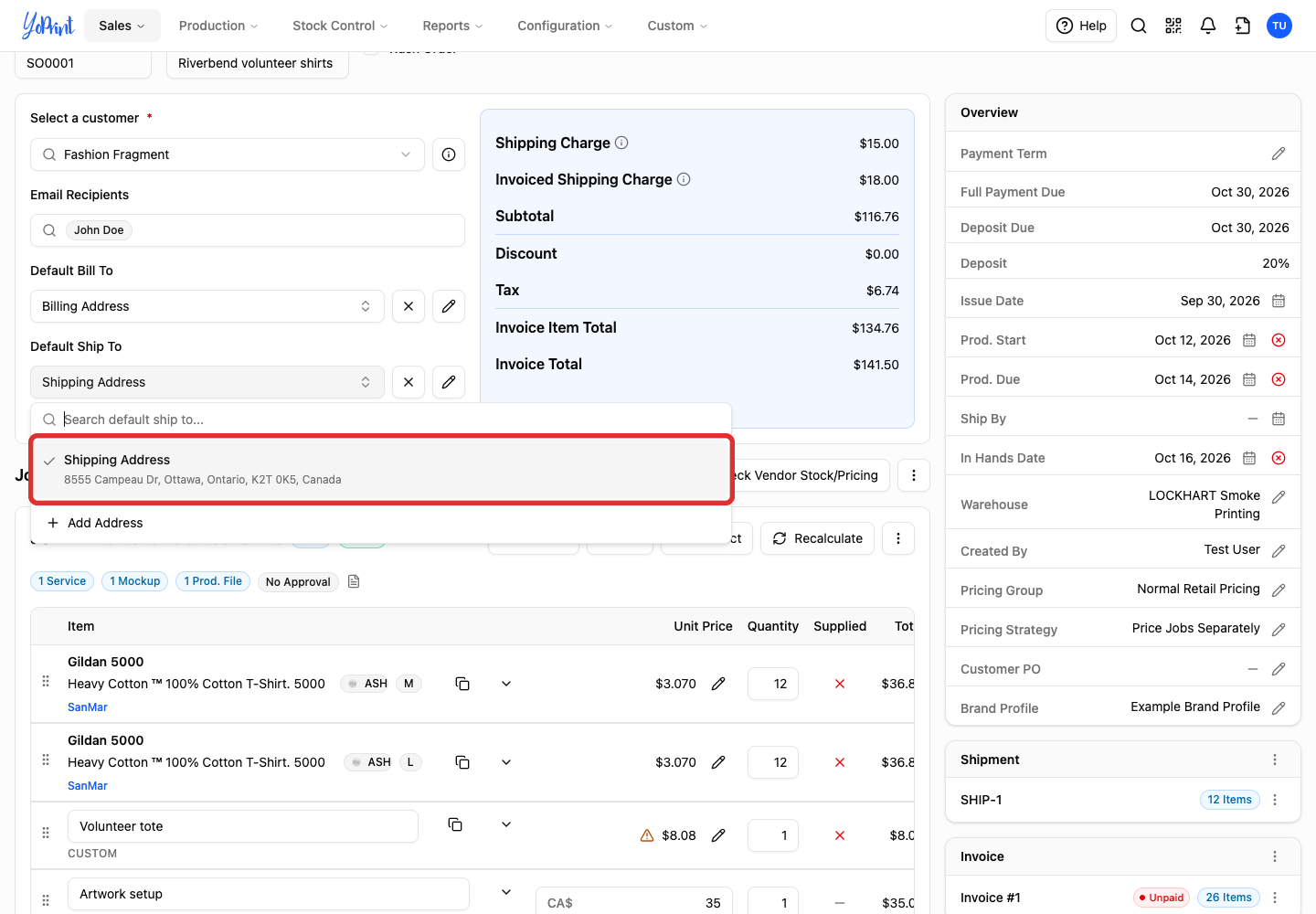The height and width of the screenshot is (914, 1316).
Task: Clear the Prod. Start date
Action: pos(1279,340)
